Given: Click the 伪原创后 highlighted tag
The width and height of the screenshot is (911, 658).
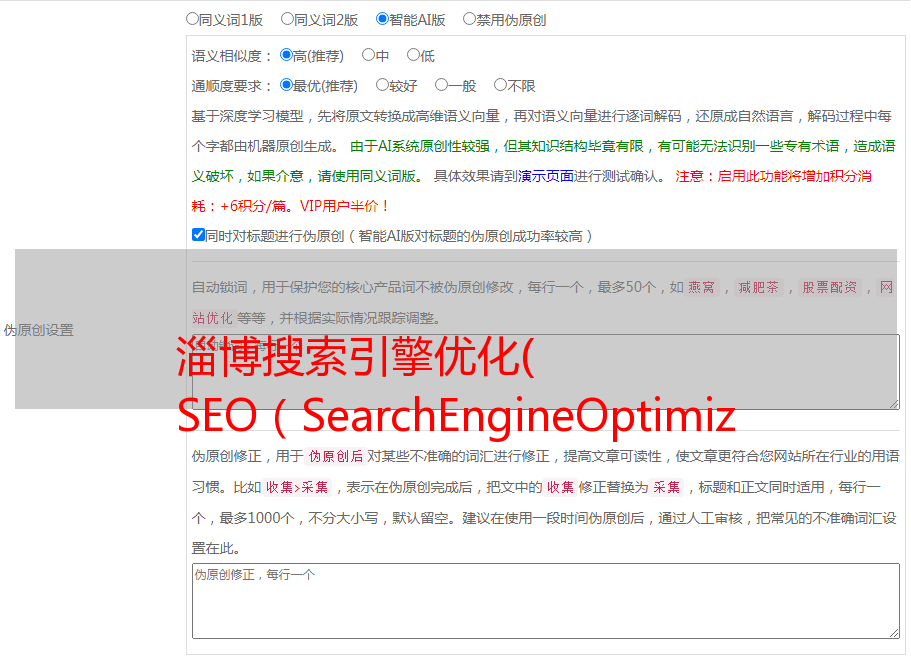Looking at the screenshot, I should point(336,456).
